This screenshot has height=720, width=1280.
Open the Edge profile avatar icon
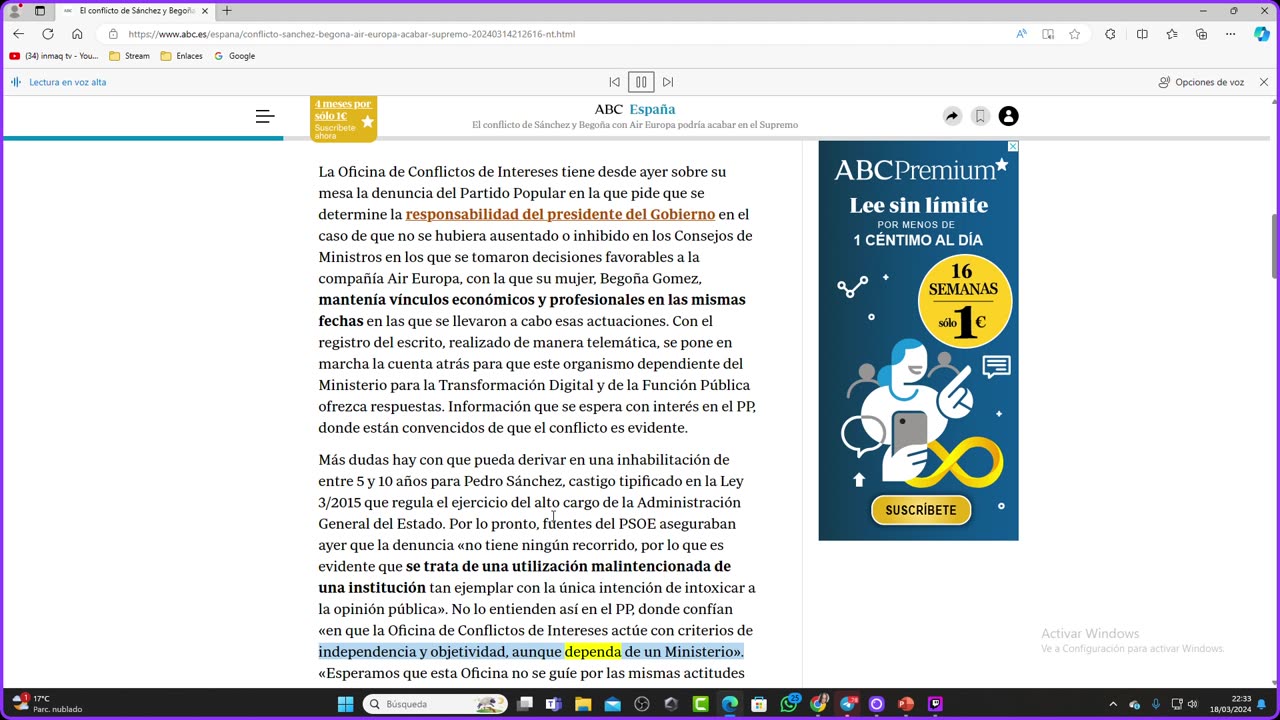click(x=14, y=11)
